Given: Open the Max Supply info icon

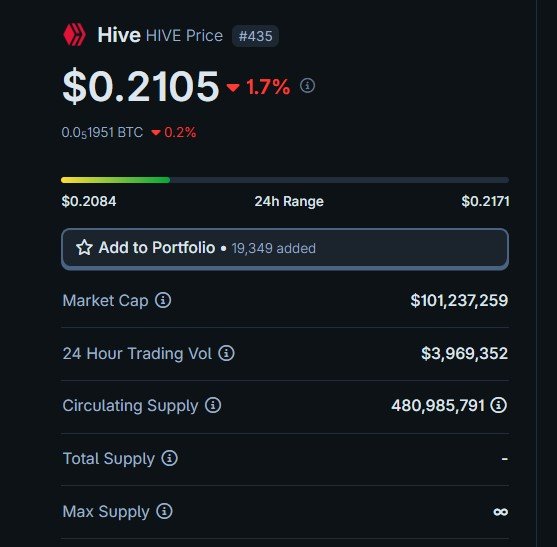Looking at the screenshot, I should [x=164, y=511].
